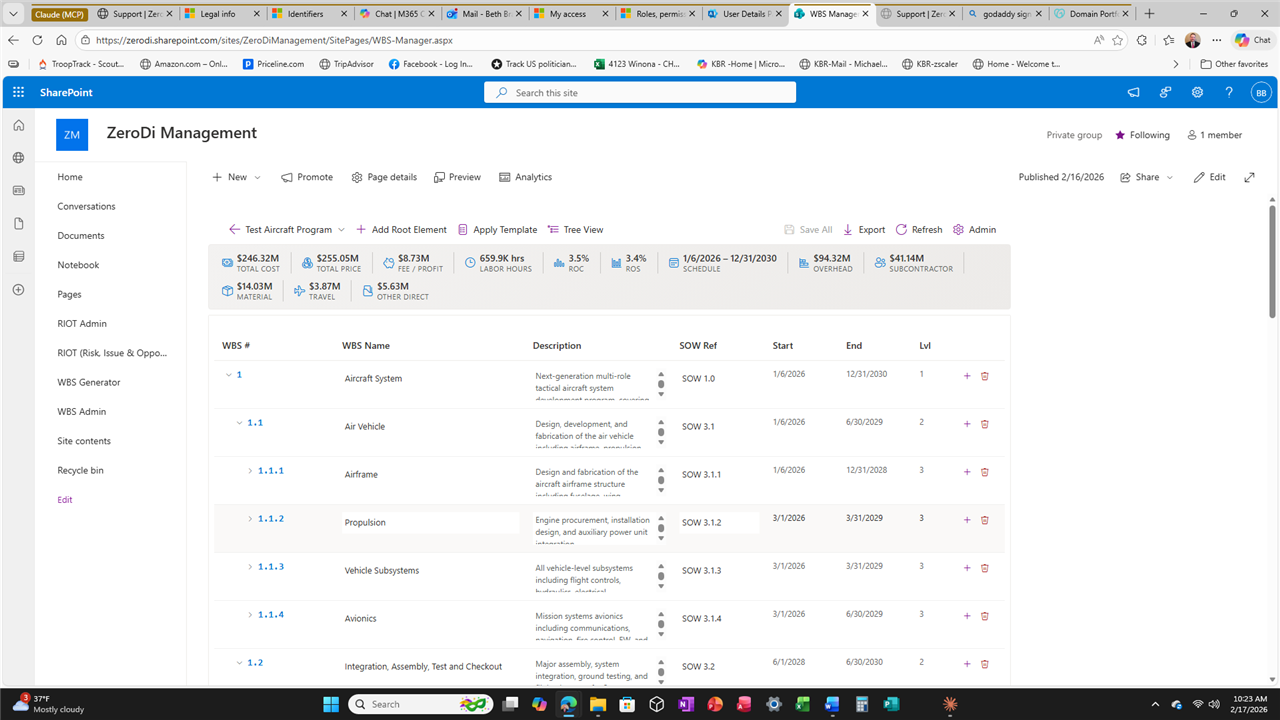Go to WBS Generator navigation item
Screen dimensions: 1280x720
(89, 382)
